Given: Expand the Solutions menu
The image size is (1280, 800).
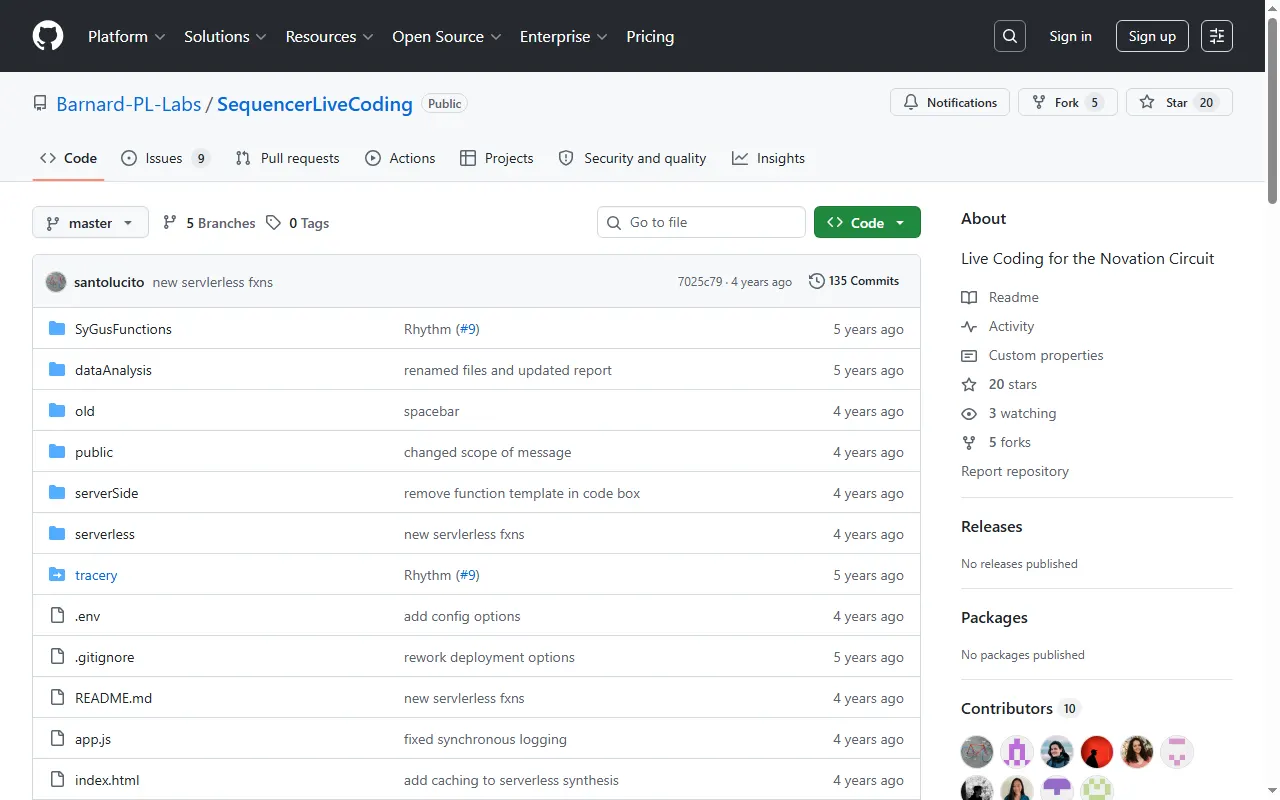Looking at the screenshot, I should 225,36.
